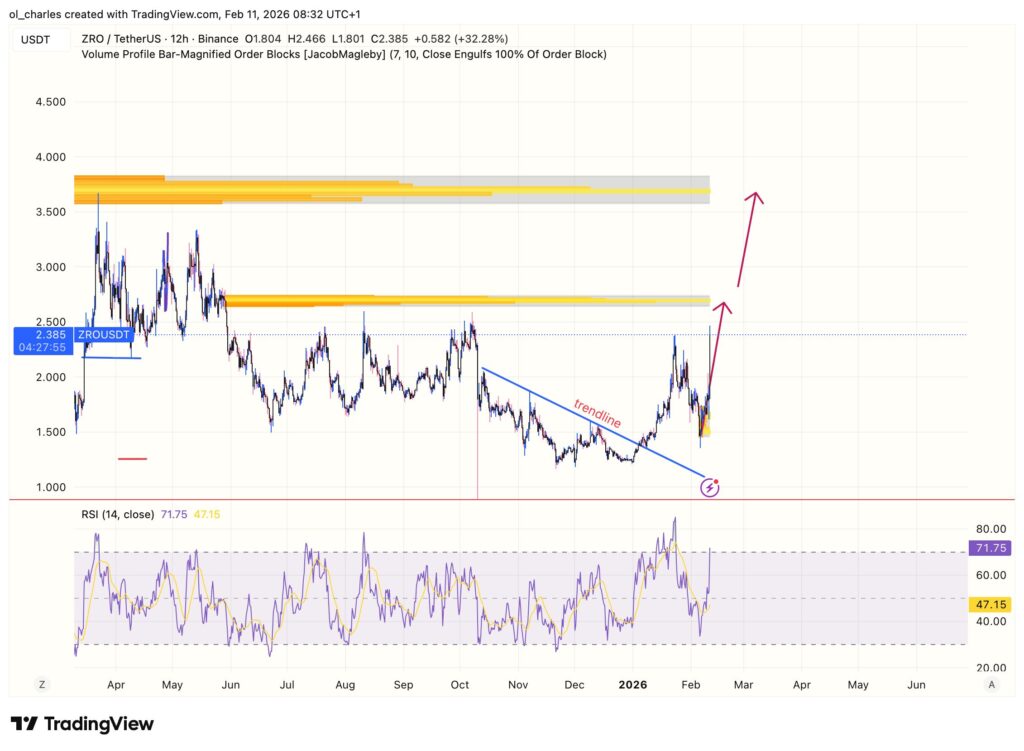Image resolution: width=1024 pixels, height=751 pixels.
Task: Click the ol_charles attribution text at top
Action: tap(30, 14)
